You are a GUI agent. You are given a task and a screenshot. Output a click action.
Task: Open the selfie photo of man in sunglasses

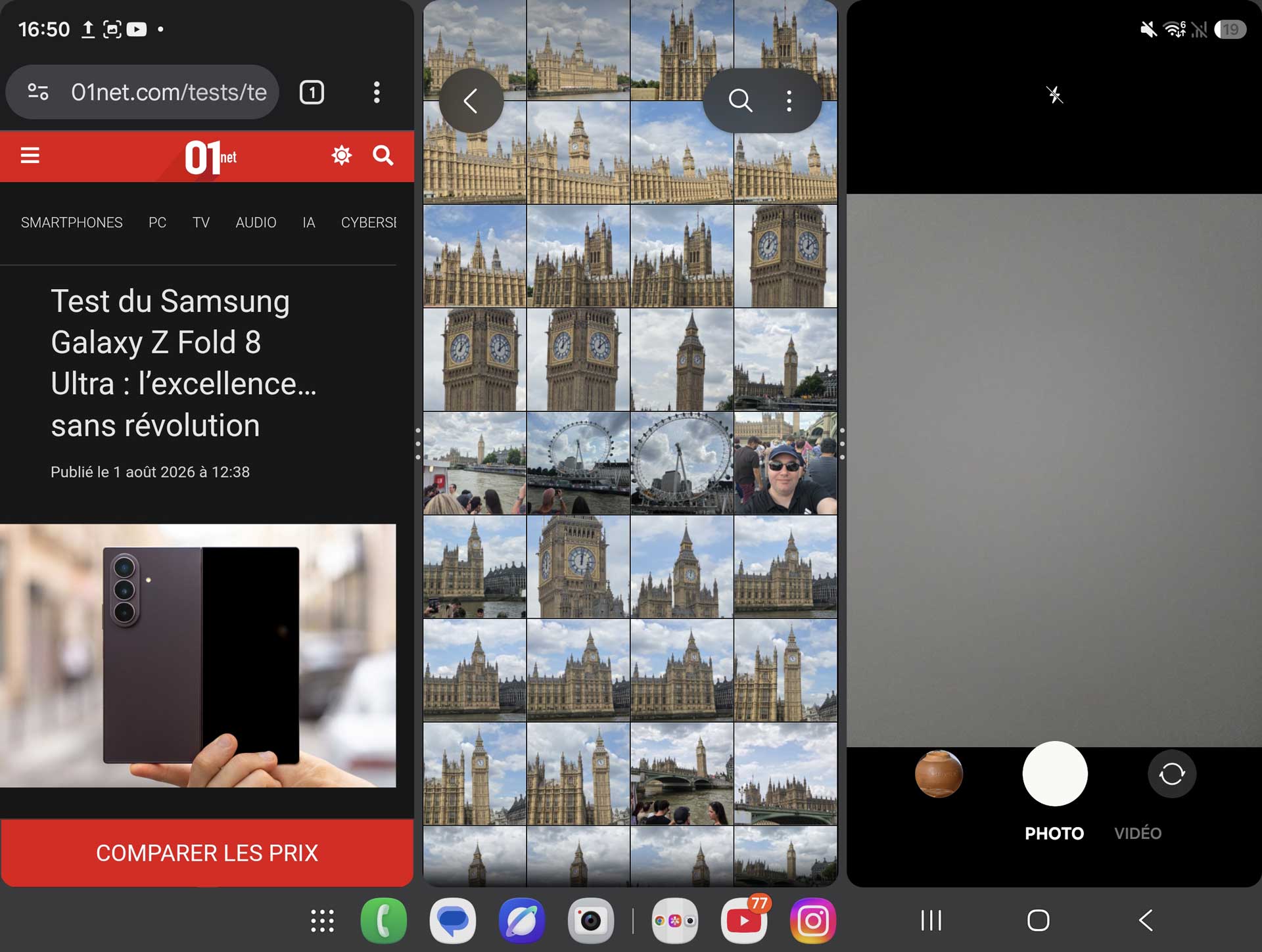(x=785, y=463)
